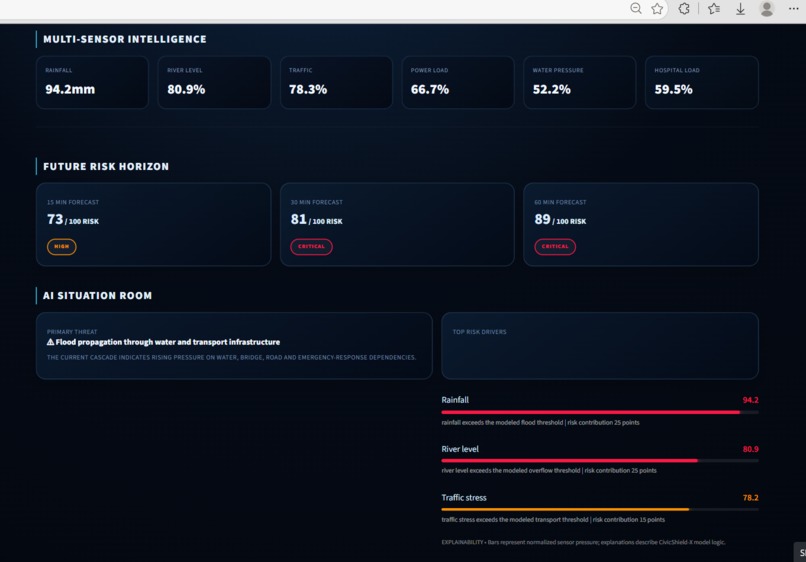The image size is (806, 562).
Task: Select the Power Load 66.7% card
Action: point(458,82)
